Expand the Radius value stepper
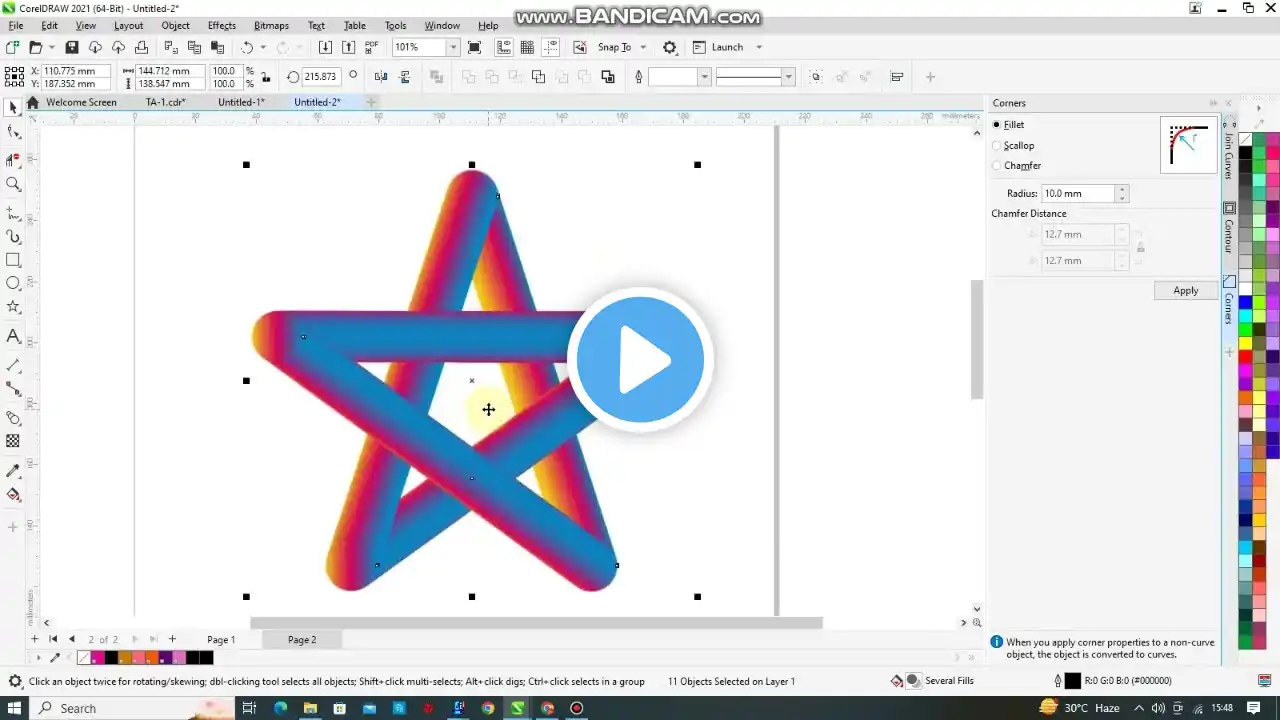1280x720 pixels. point(1121,193)
